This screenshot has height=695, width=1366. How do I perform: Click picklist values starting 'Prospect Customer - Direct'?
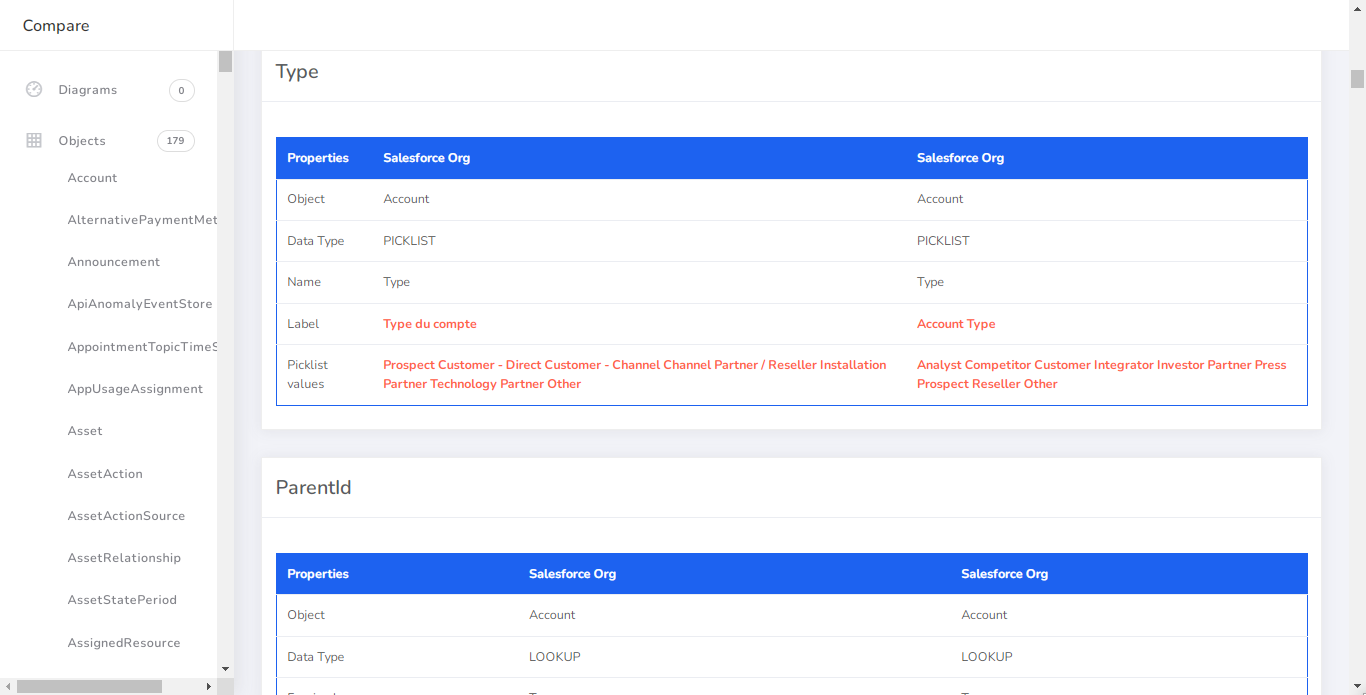pyautogui.click(x=635, y=374)
